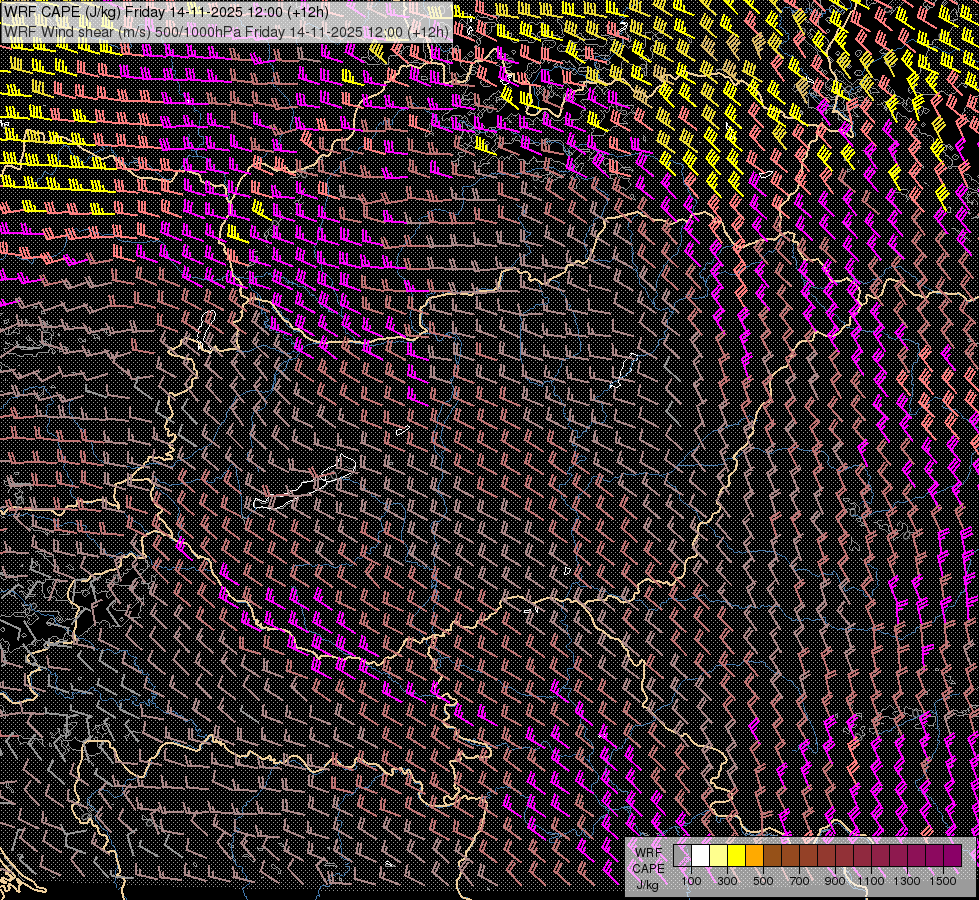The width and height of the screenshot is (979, 900).
Task: Click the gray first swatch of the legend
Action: coord(682,856)
